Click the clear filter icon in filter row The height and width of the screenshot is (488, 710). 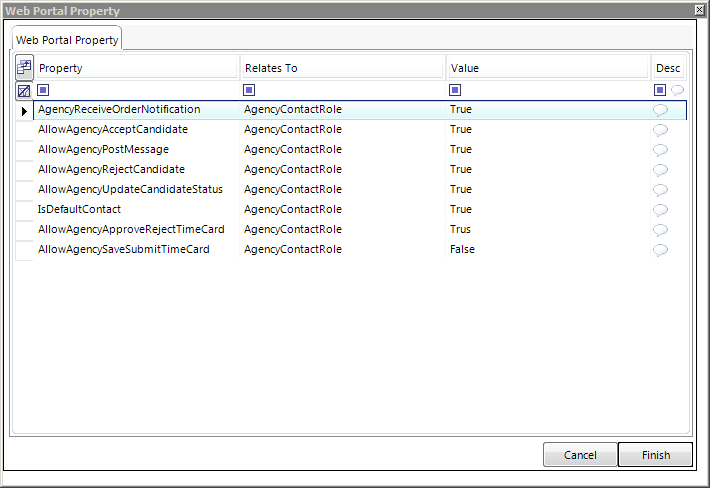click(24, 91)
